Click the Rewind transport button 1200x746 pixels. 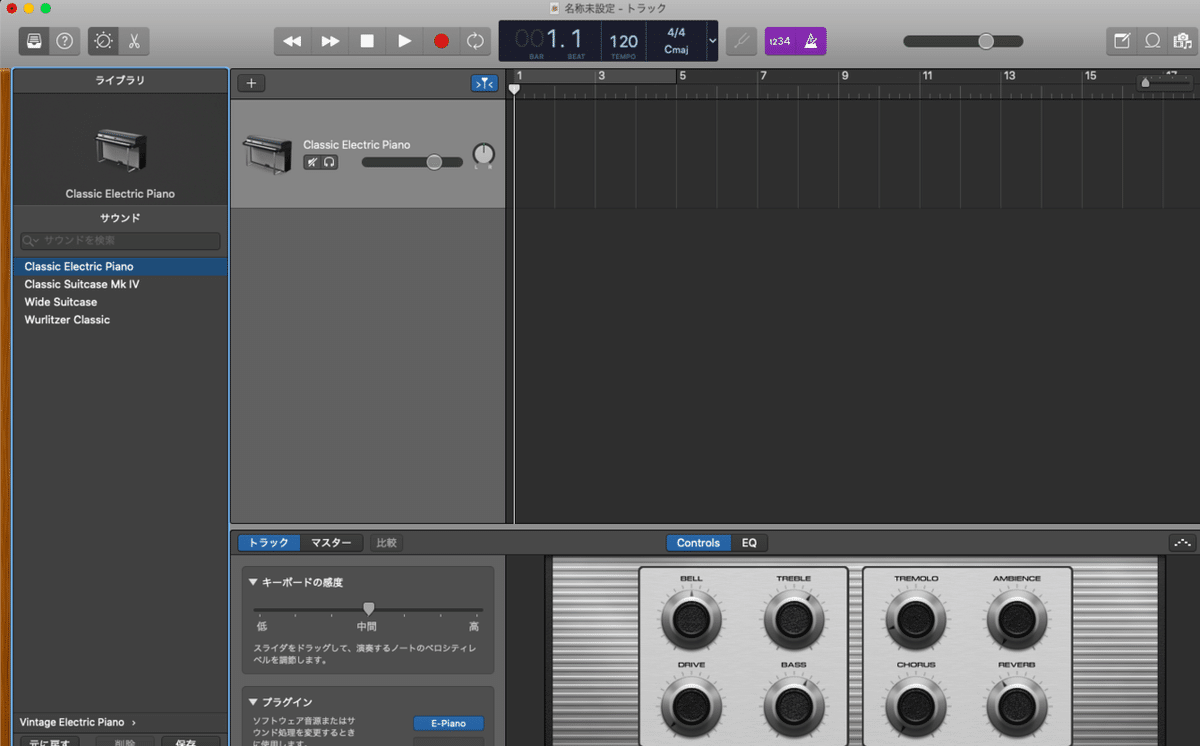292,41
